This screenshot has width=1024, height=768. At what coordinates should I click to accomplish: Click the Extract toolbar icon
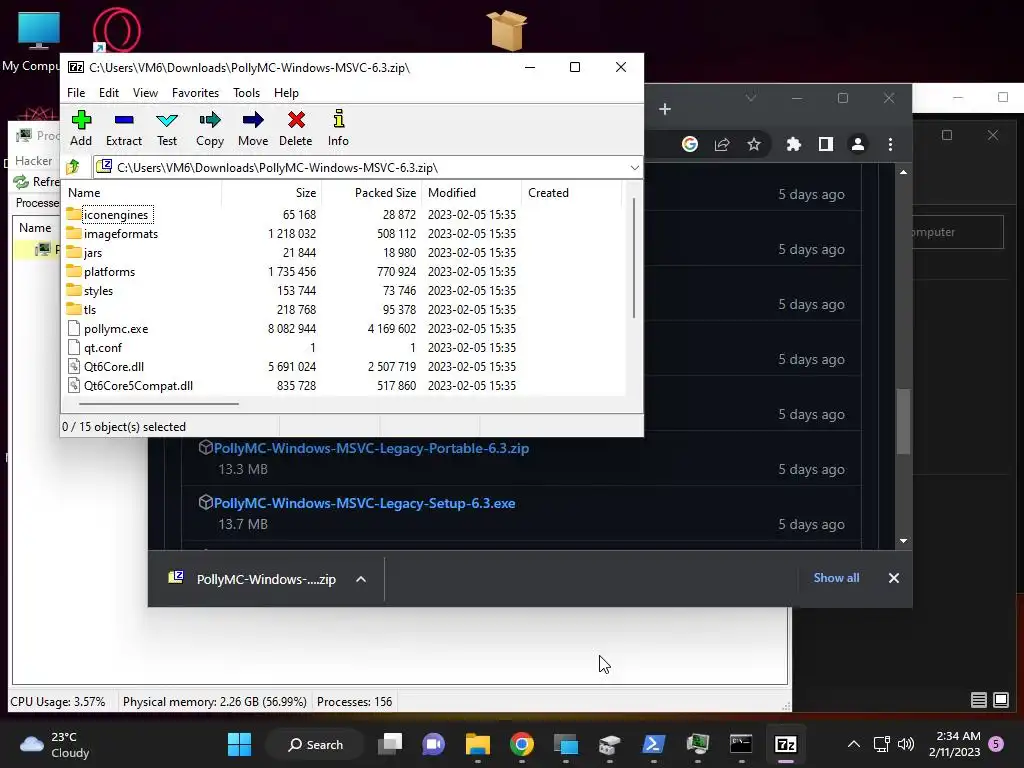(123, 129)
